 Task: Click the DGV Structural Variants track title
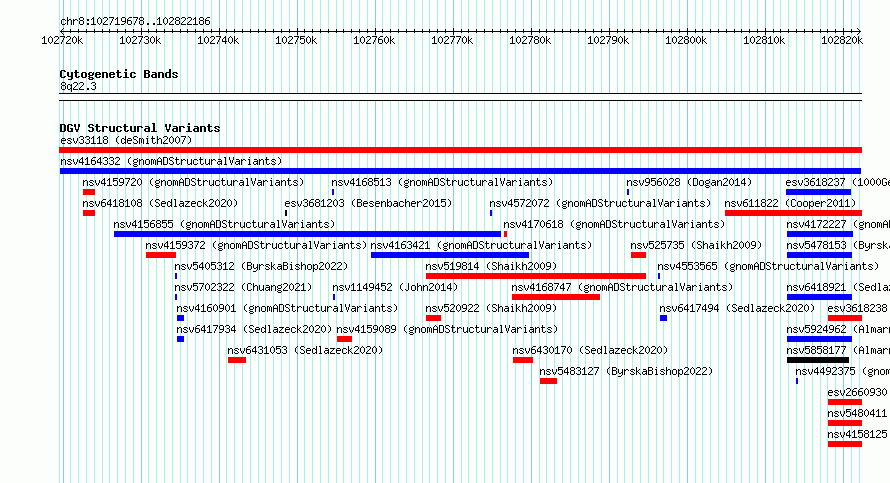(140, 128)
